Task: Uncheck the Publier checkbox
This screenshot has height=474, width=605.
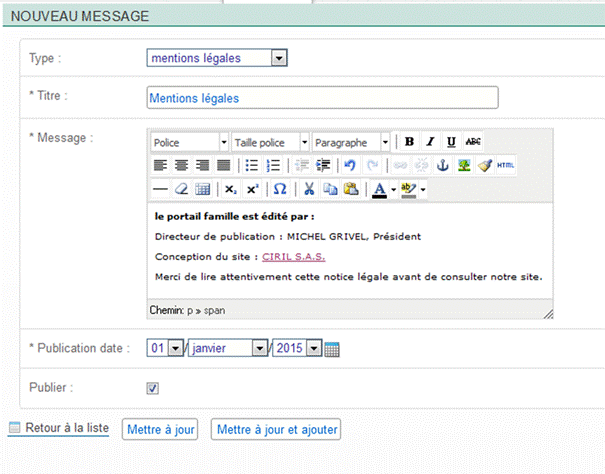Action: pyautogui.click(x=153, y=388)
